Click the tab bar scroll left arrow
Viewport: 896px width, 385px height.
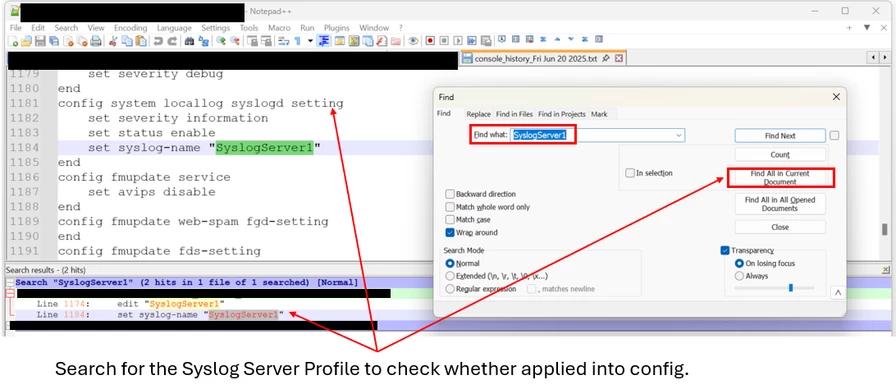click(874, 58)
